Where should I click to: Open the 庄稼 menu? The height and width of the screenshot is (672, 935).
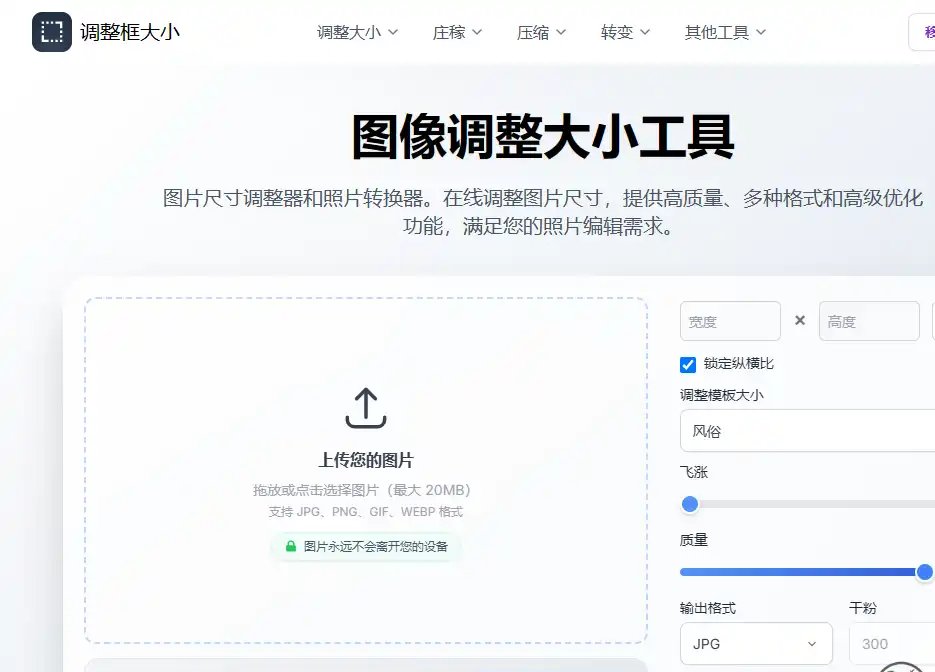tap(457, 32)
